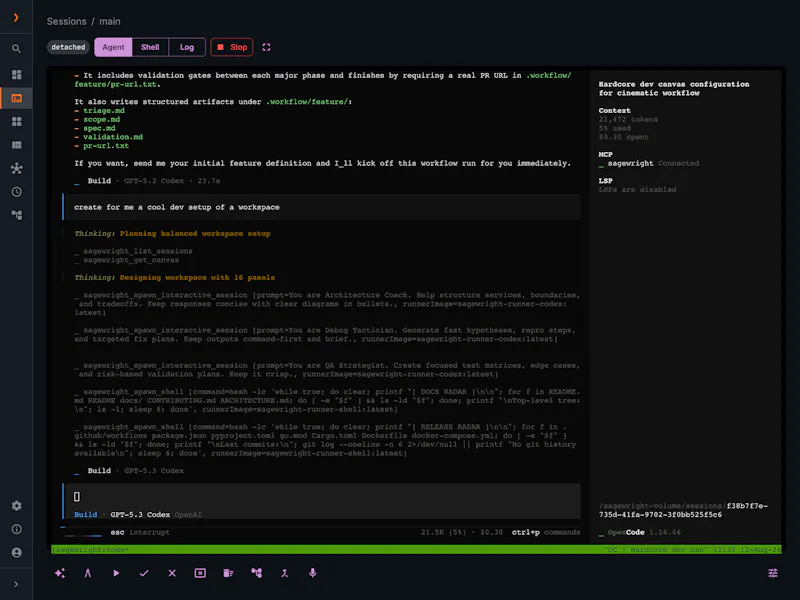Image resolution: width=800 pixels, height=600 pixels.
Task: Stop the running session
Action: [232, 47]
